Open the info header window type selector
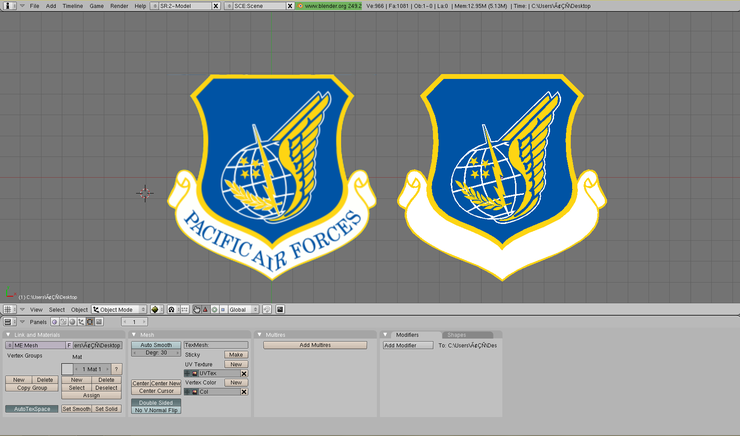 pos(10,6)
